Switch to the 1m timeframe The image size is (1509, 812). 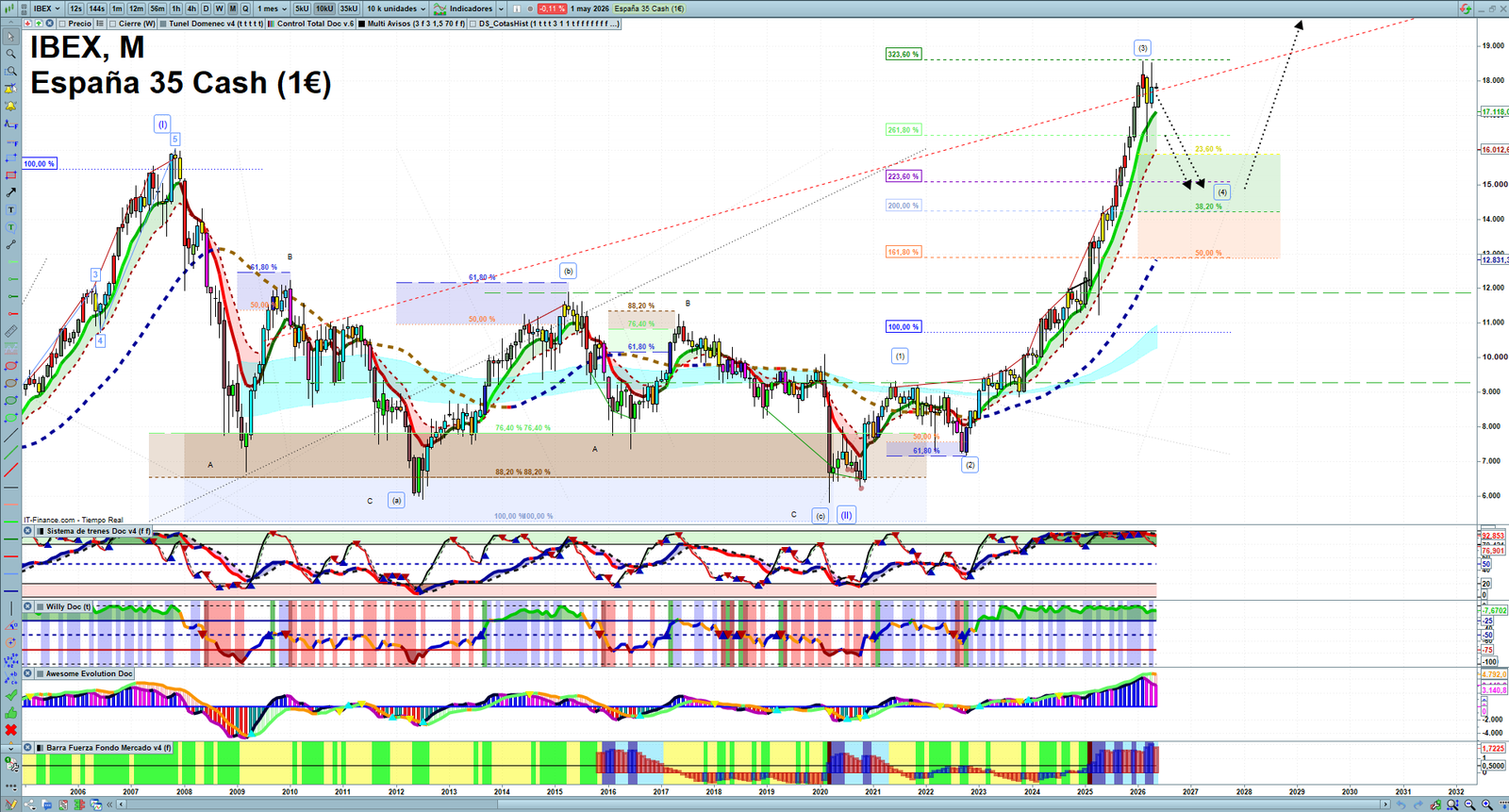117,8
